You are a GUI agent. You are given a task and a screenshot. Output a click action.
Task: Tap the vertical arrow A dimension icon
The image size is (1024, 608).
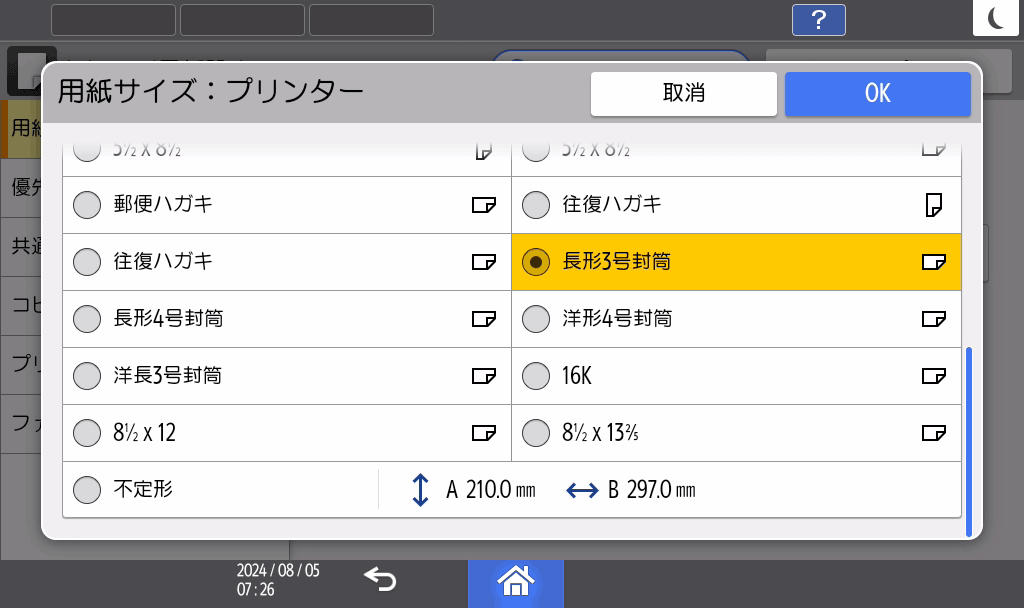[x=421, y=490]
